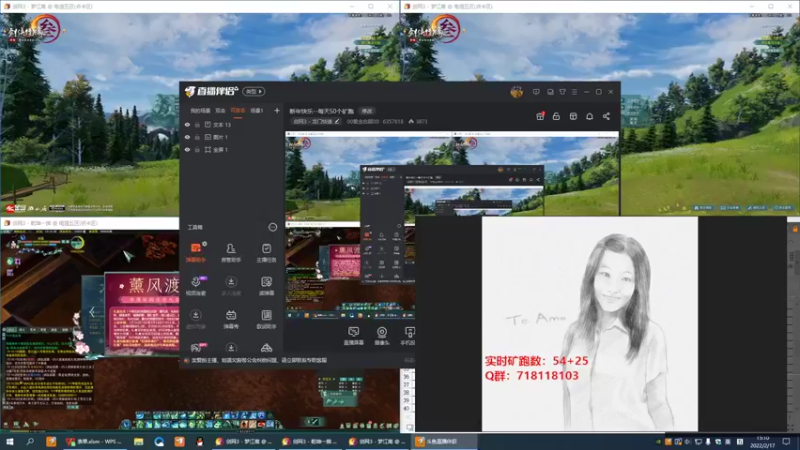800x450 pixels.
Task: Click the padlock icon in the stream info bar
Action: coord(556,116)
